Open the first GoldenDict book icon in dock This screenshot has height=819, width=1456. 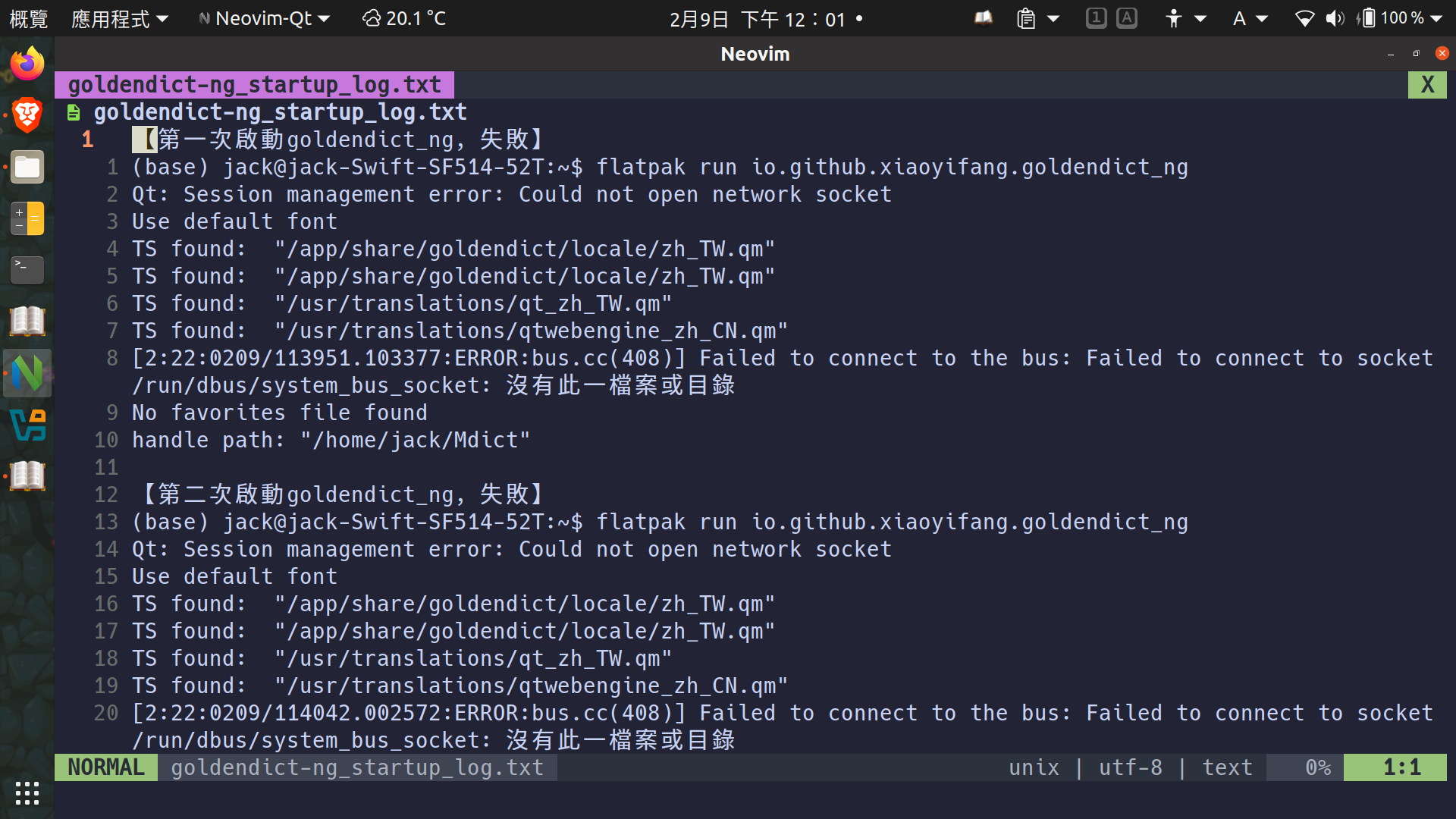[x=27, y=322]
